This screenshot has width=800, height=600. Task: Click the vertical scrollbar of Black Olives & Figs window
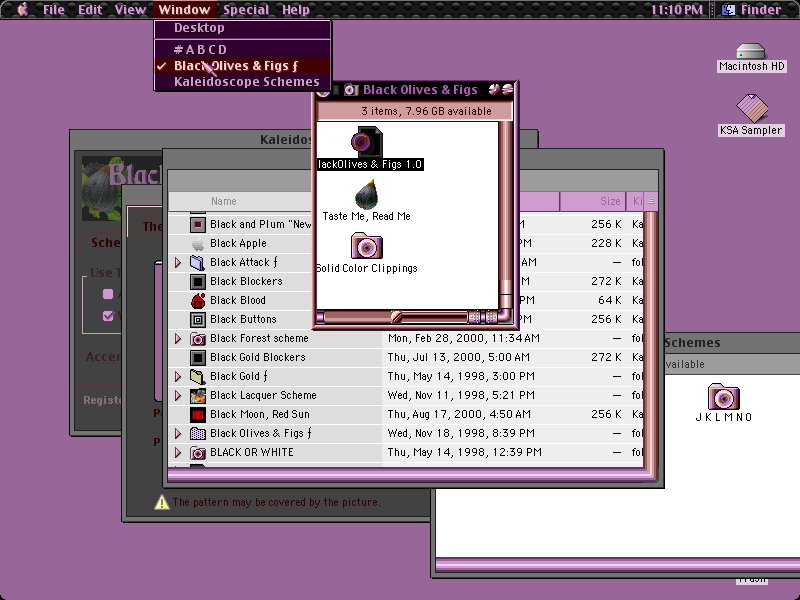click(506, 215)
